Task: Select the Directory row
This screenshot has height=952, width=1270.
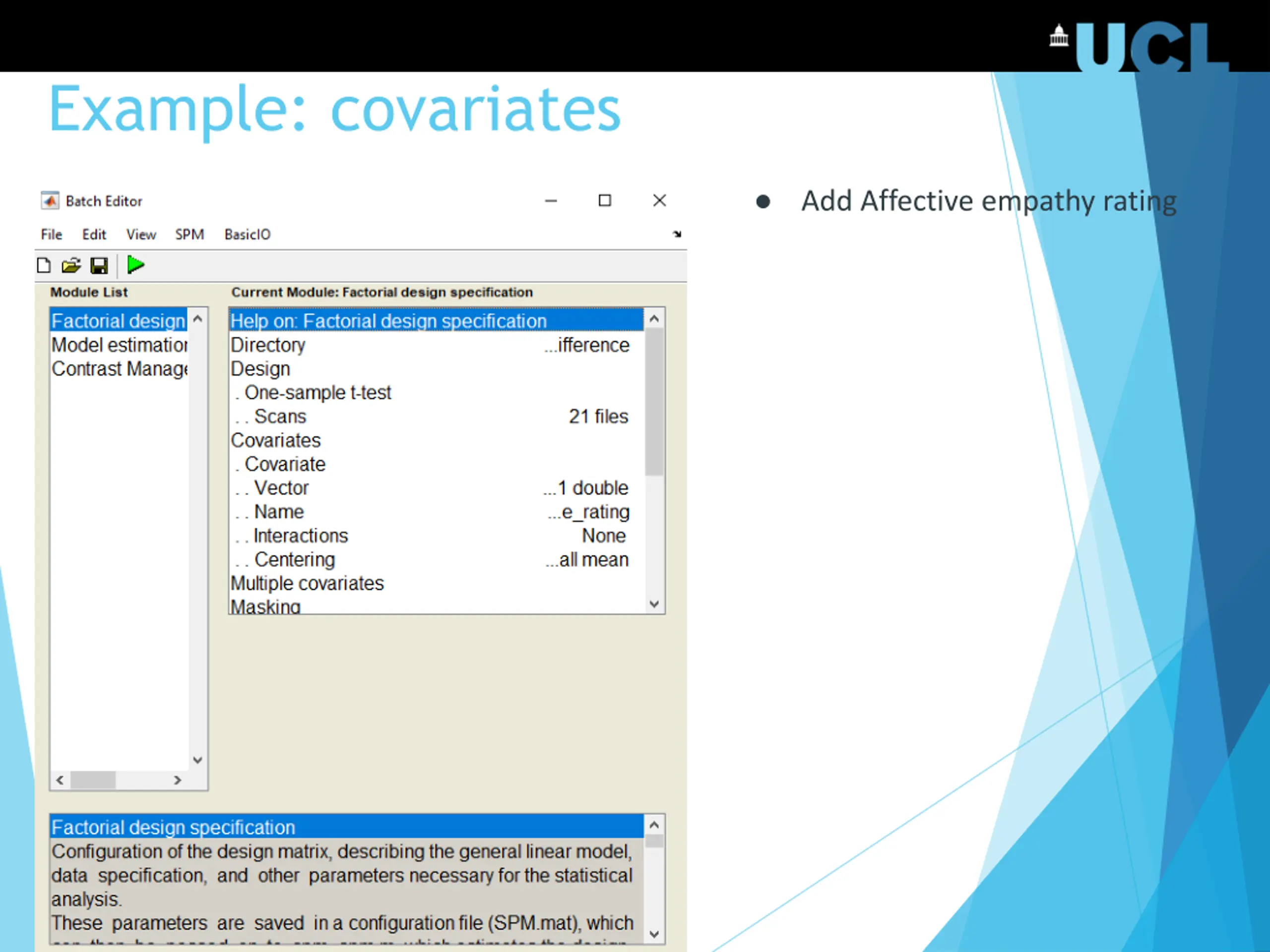Action: tap(437, 345)
